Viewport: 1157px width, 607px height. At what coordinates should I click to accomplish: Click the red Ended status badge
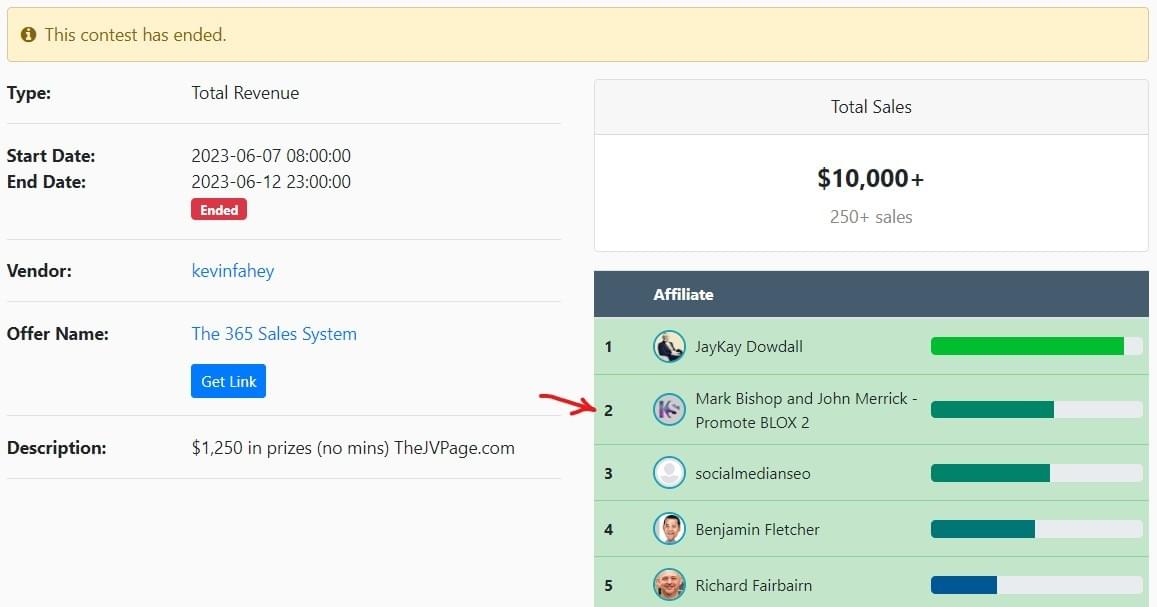(218, 210)
